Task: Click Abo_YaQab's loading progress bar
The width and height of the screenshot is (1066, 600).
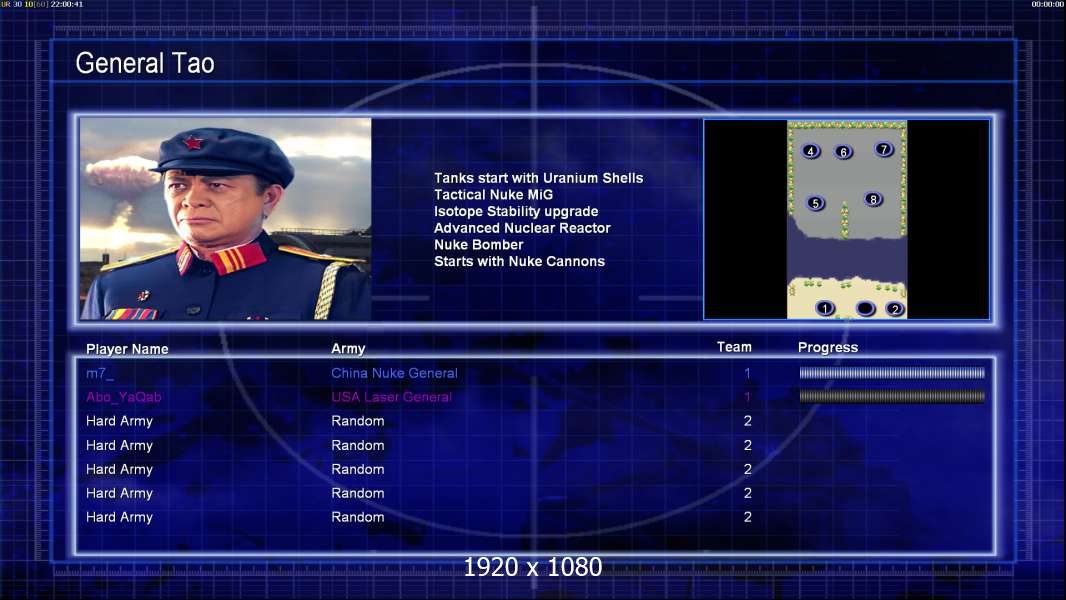Action: (891, 397)
